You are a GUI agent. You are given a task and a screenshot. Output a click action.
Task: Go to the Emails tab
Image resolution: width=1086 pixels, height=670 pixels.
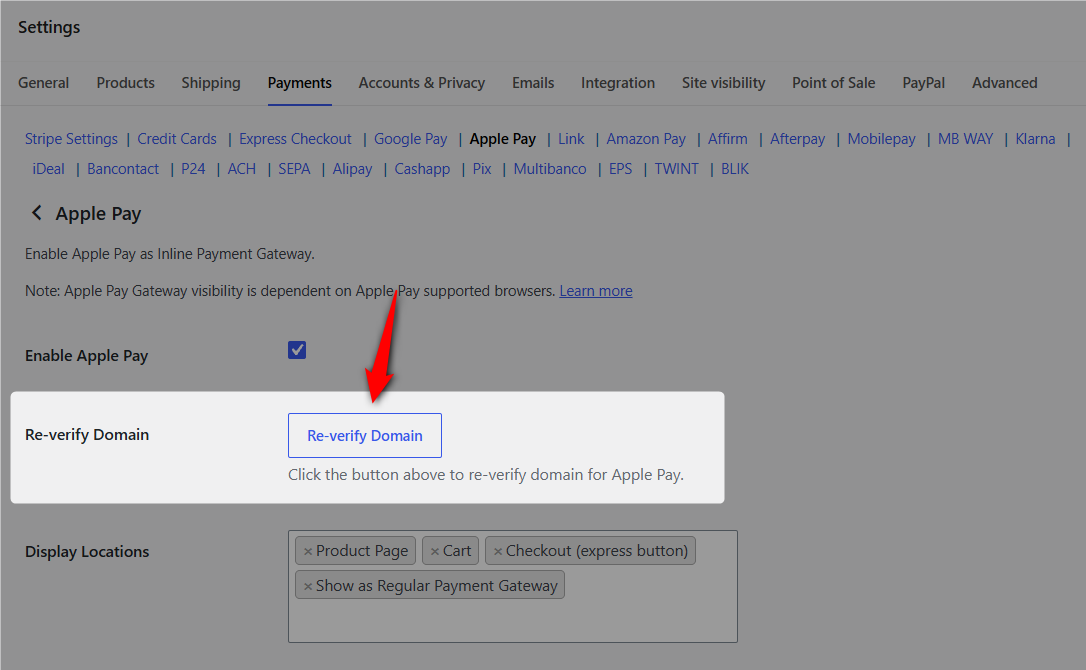tap(533, 82)
